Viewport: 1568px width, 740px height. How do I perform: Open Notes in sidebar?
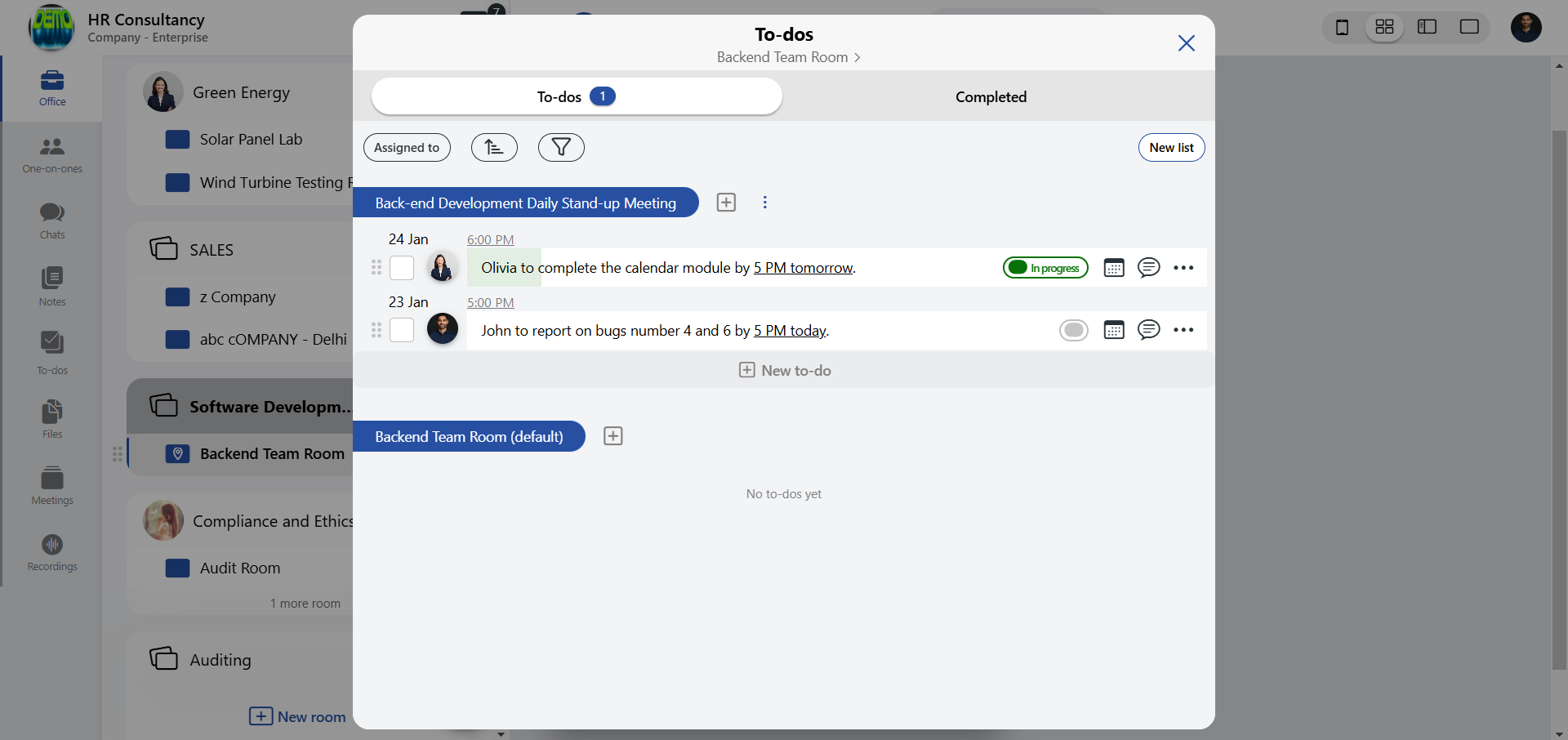pyautogui.click(x=52, y=287)
